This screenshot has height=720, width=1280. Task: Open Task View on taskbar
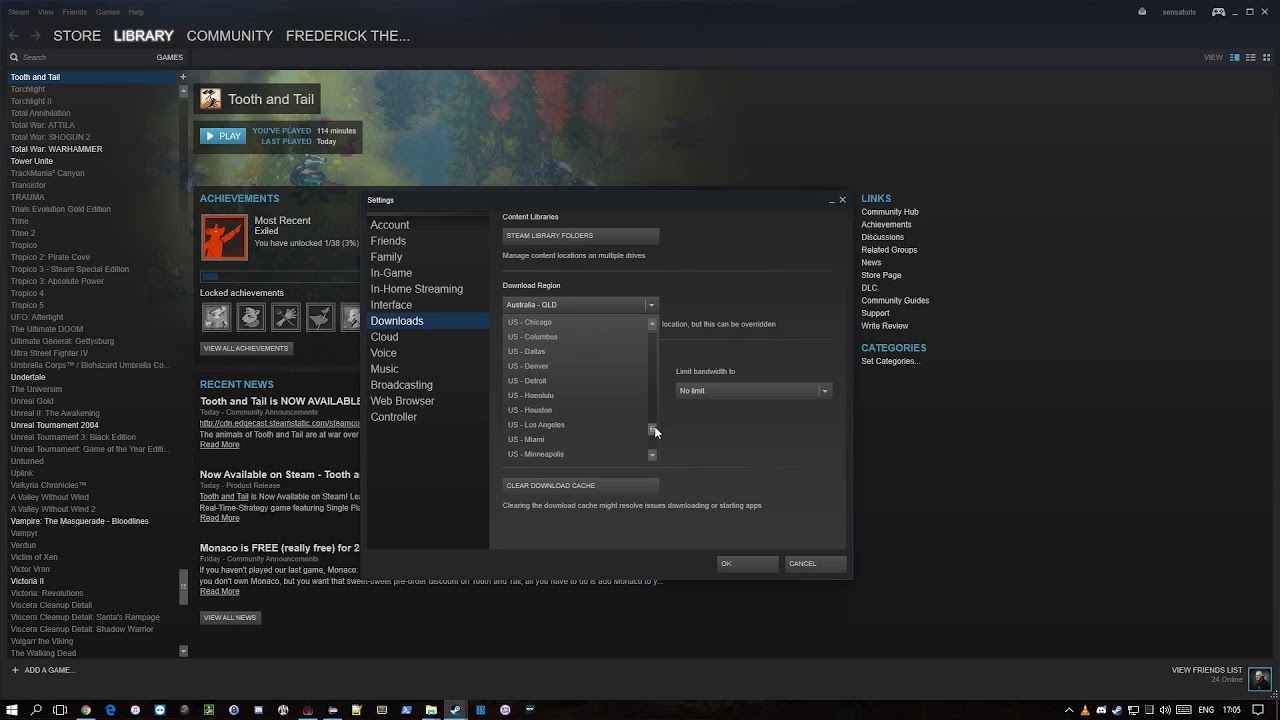tap(60, 710)
